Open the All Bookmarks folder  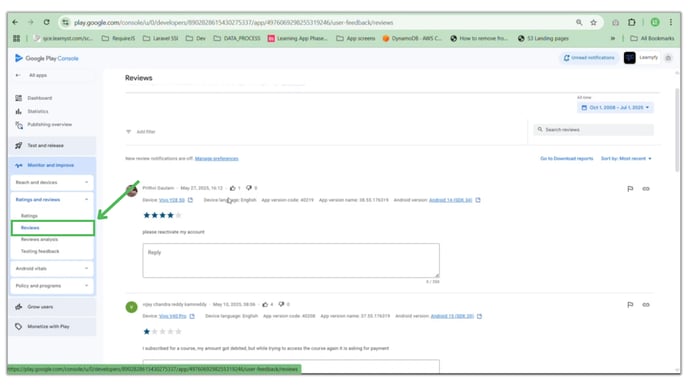coord(652,39)
